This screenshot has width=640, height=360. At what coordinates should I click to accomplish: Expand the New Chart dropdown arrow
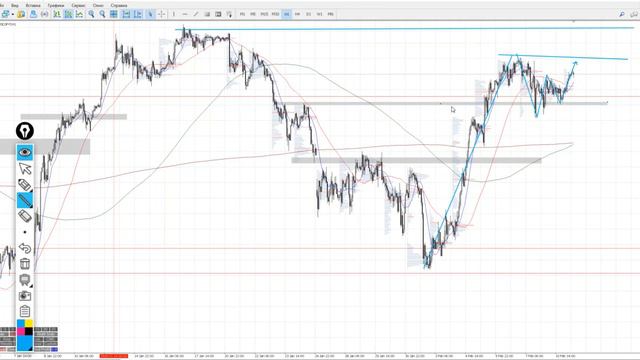(x=13, y=14)
